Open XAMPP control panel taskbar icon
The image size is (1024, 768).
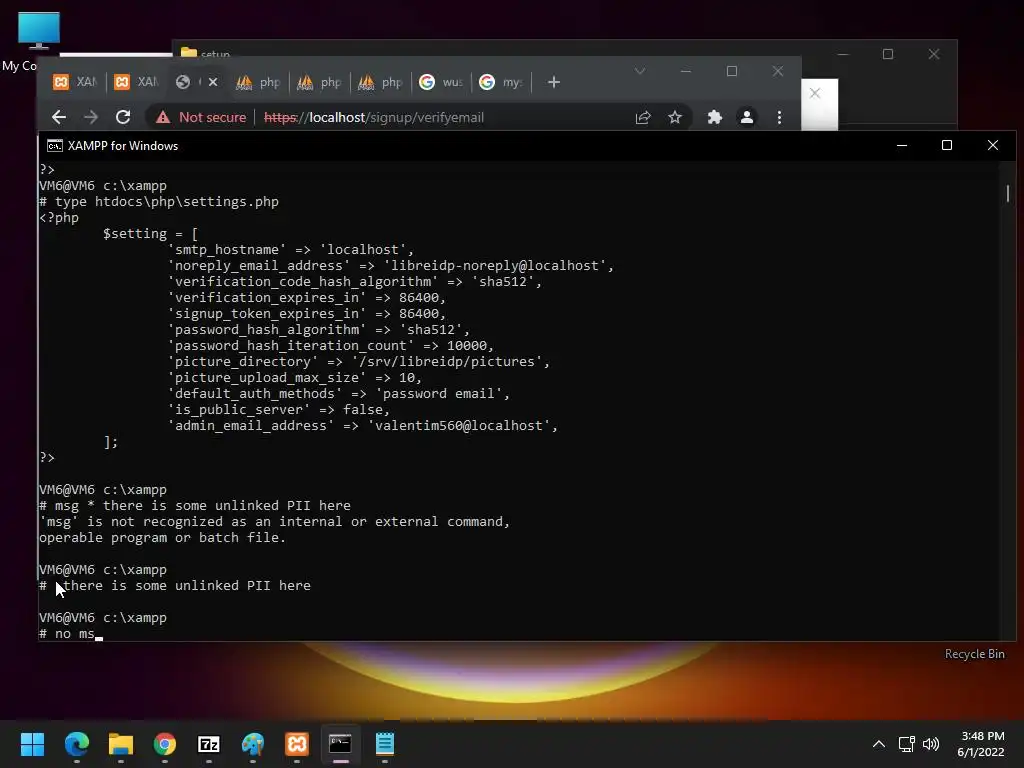tap(296, 744)
